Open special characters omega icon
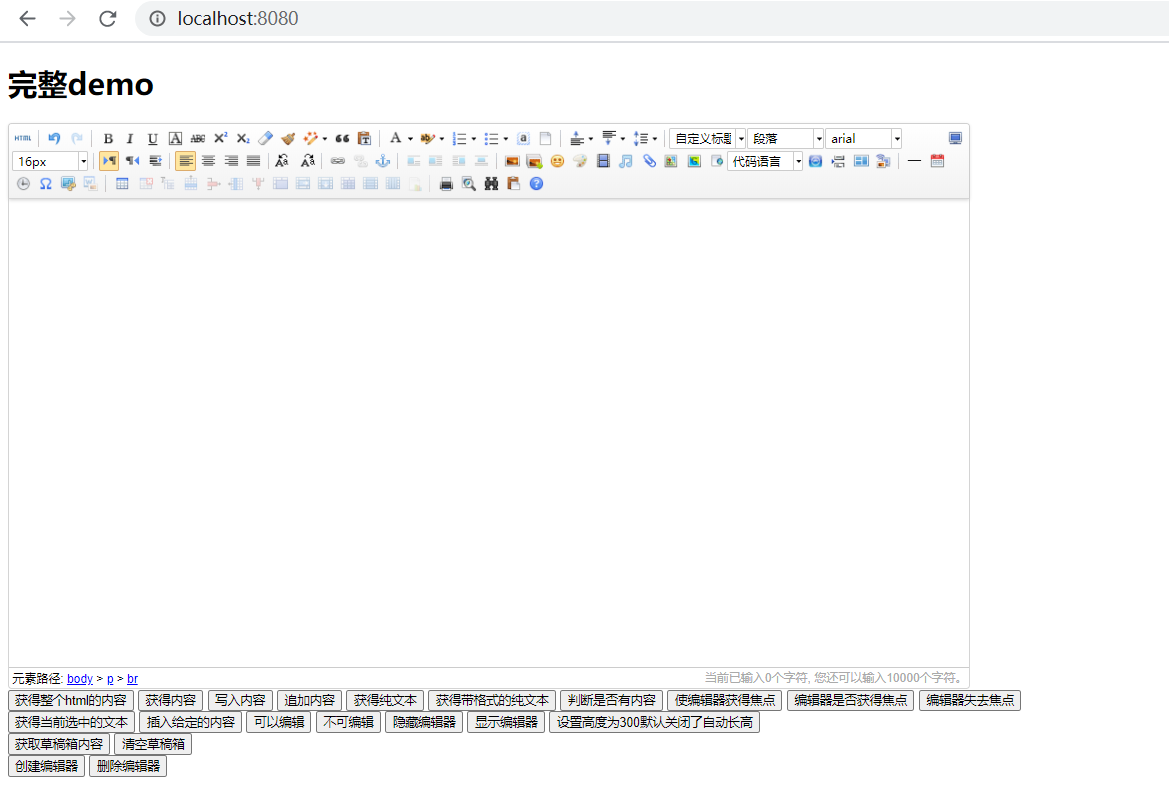The width and height of the screenshot is (1169, 799). click(x=45, y=184)
